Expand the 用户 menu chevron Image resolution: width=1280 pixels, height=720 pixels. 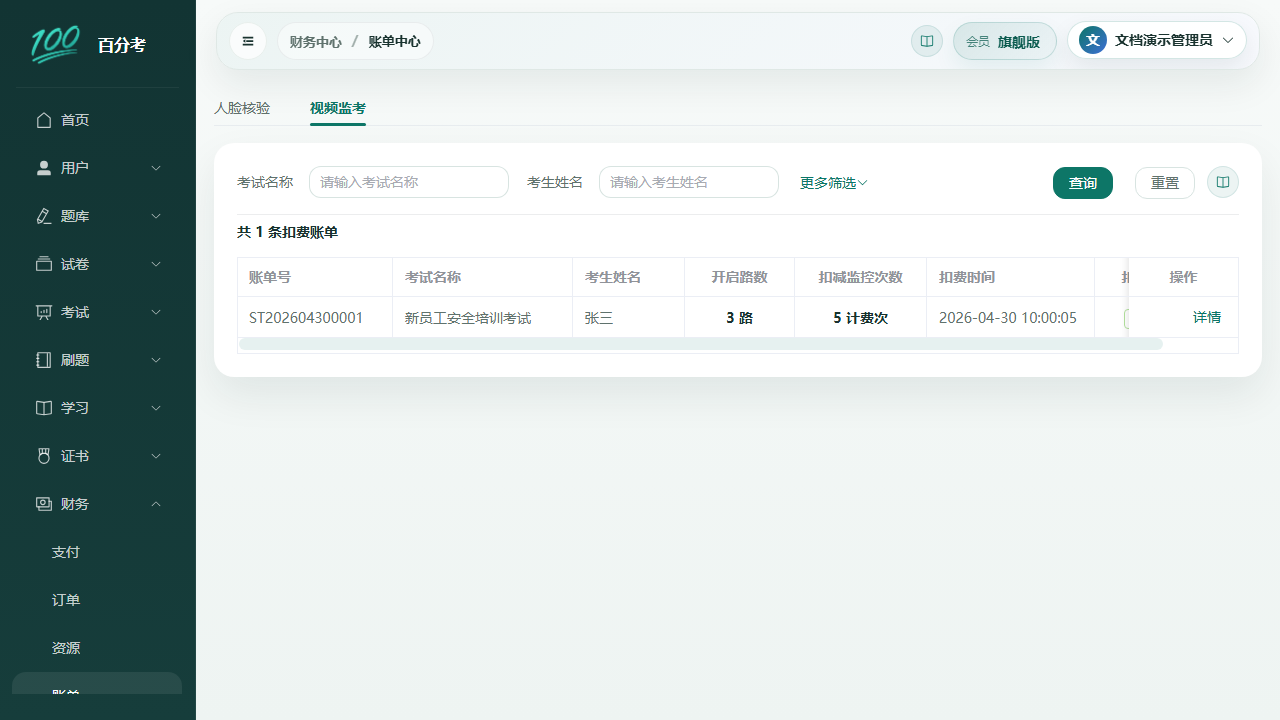[x=156, y=168]
